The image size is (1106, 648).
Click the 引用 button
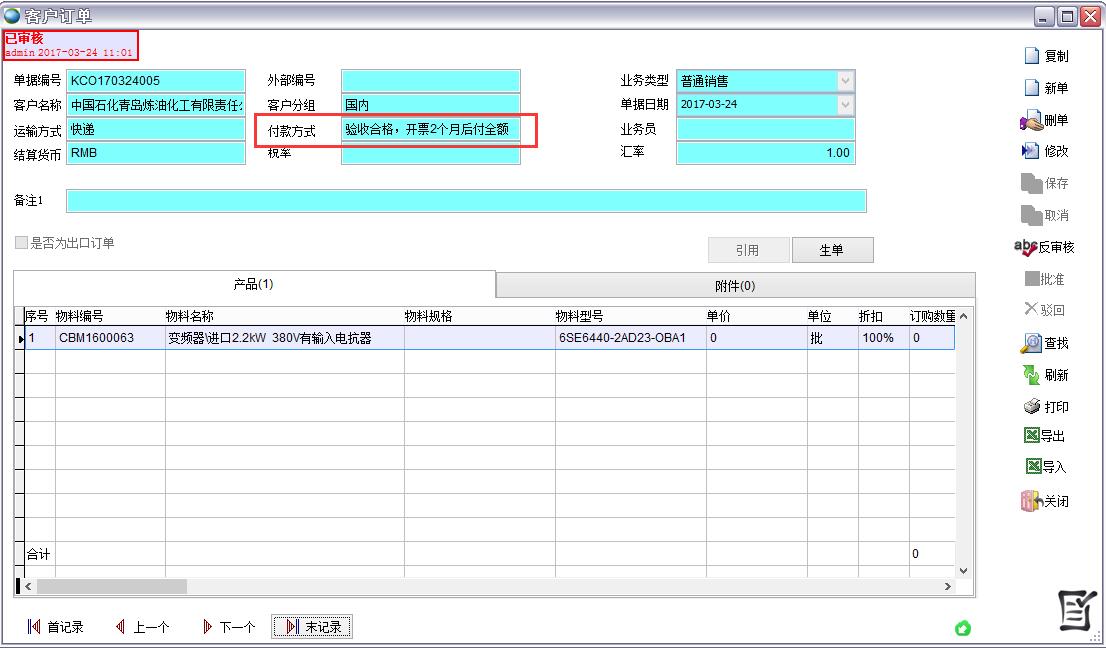pos(748,249)
